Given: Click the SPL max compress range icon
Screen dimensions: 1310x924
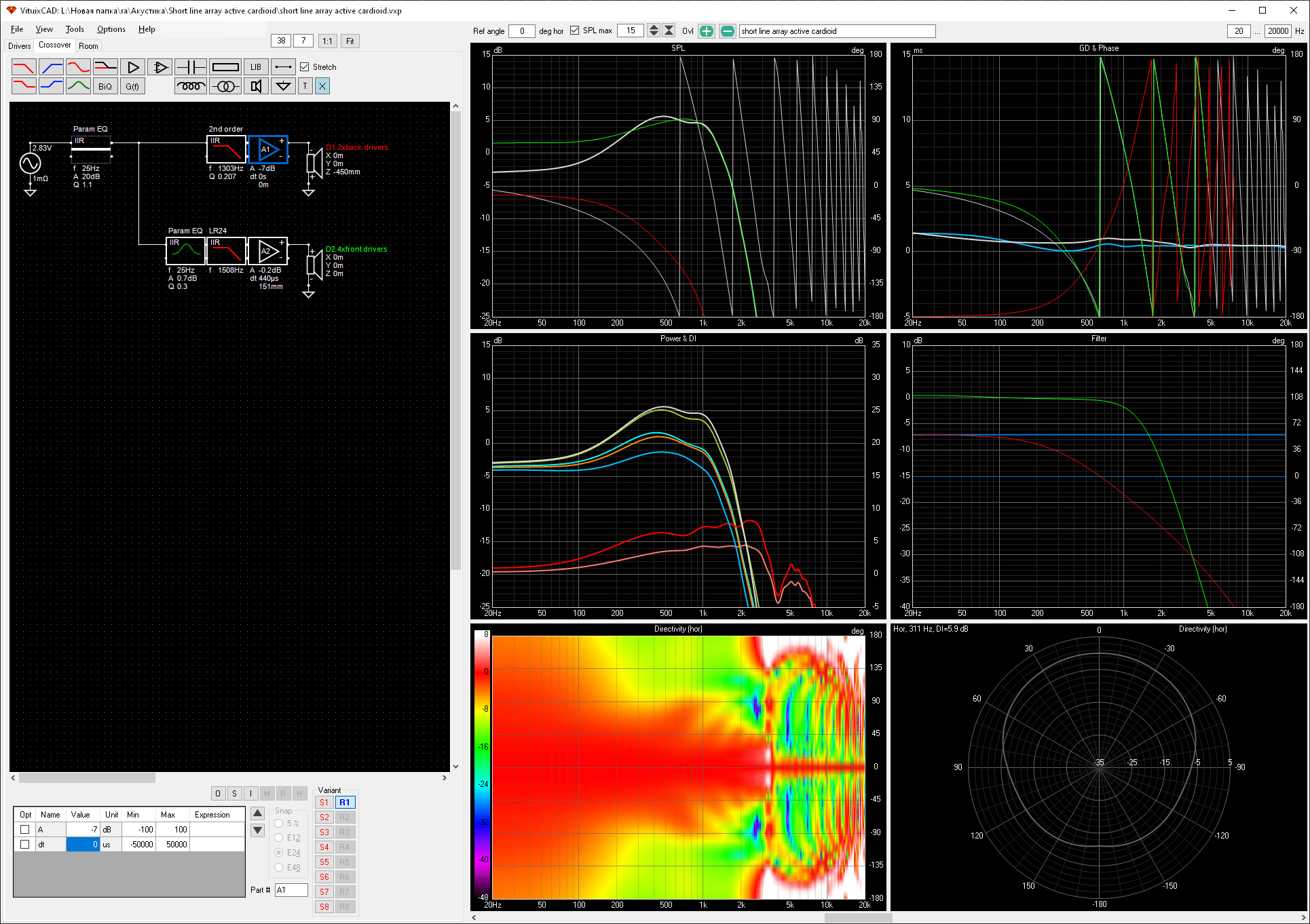Looking at the screenshot, I should coord(669,31).
